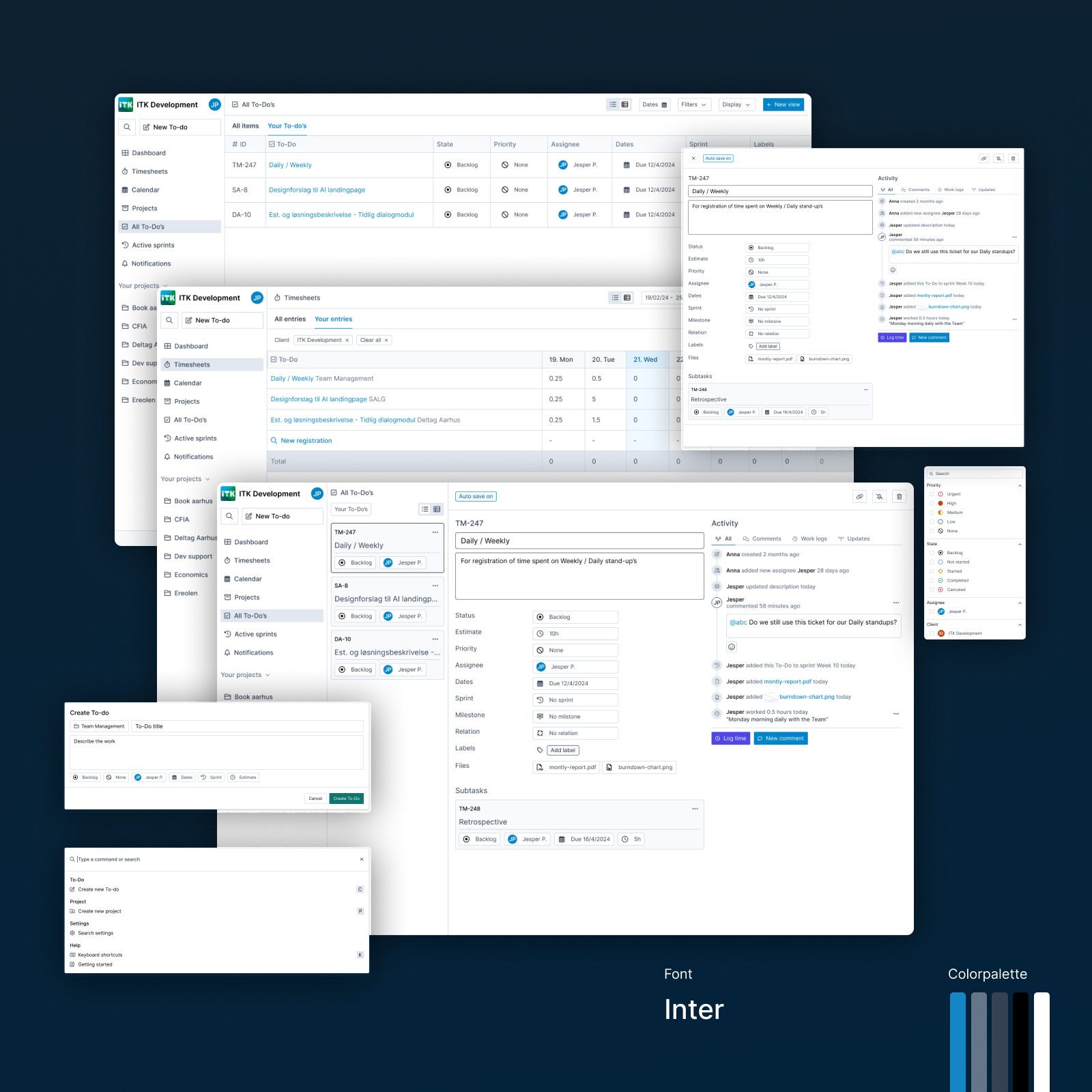Select the Your entries tab in Timesheets
Image resolution: width=1092 pixels, height=1092 pixels.
pos(333,319)
